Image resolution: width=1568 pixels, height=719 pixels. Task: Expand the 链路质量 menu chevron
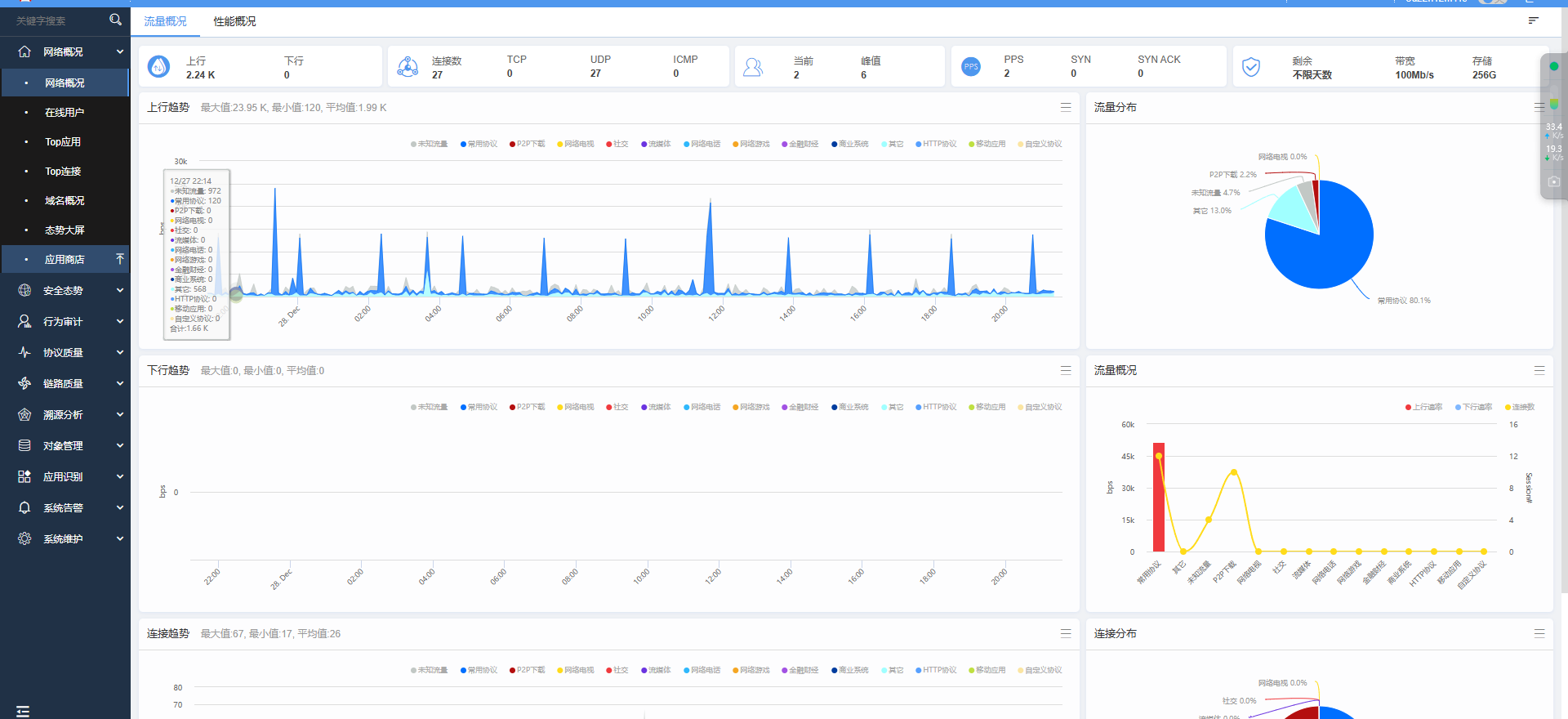[x=120, y=383]
